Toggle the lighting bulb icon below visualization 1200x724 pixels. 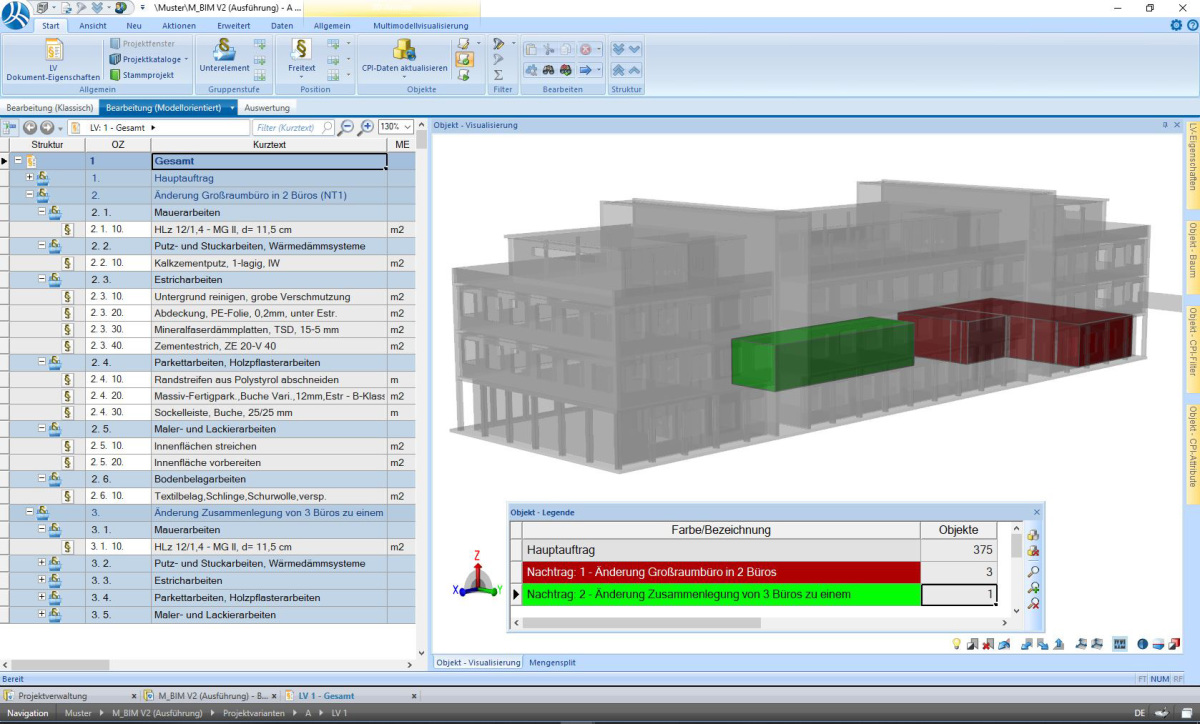pyautogui.click(x=956, y=644)
